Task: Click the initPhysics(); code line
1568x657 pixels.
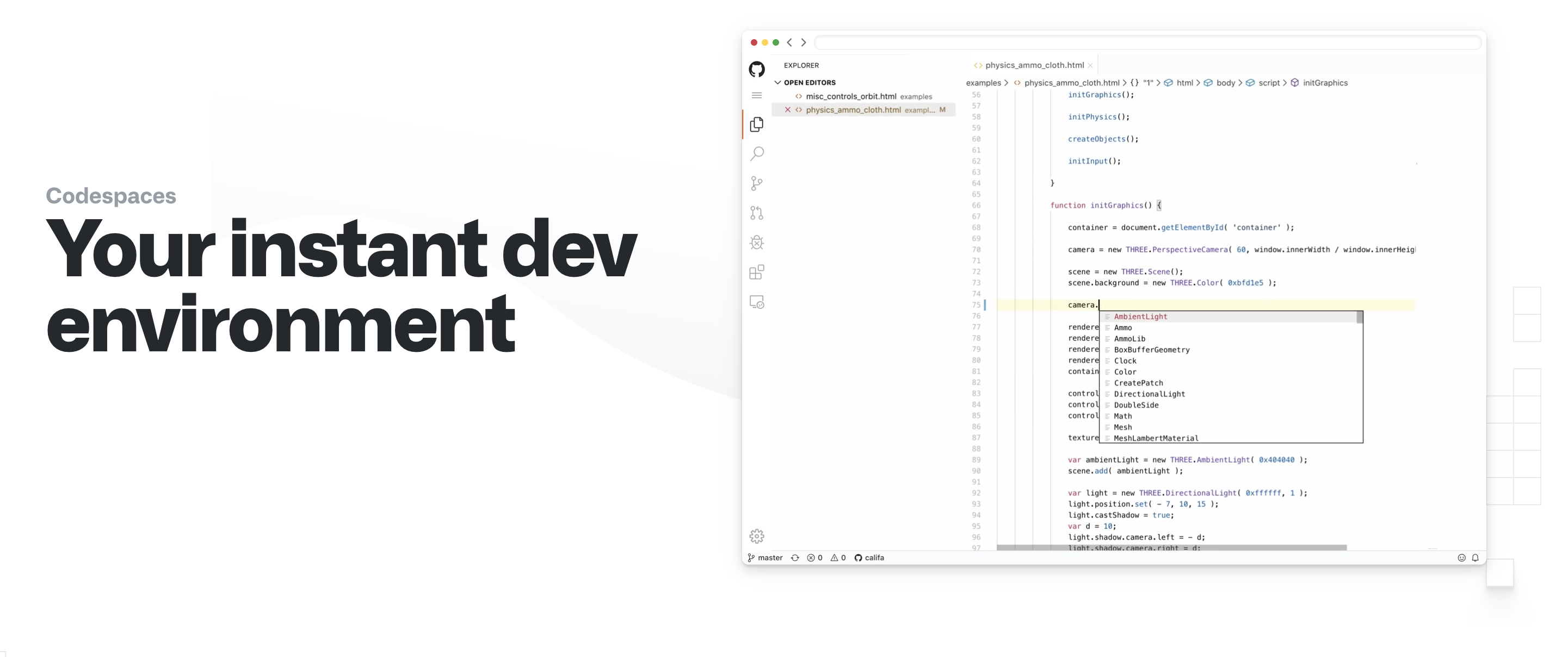Action: click(1098, 117)
